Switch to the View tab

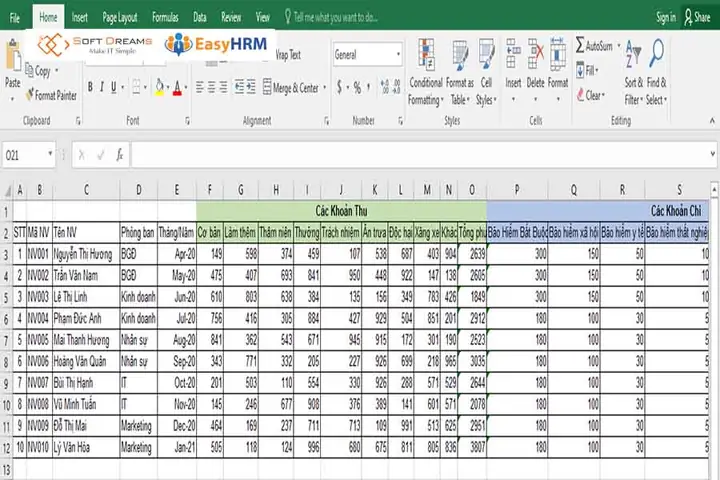click(x=262, y=17)
